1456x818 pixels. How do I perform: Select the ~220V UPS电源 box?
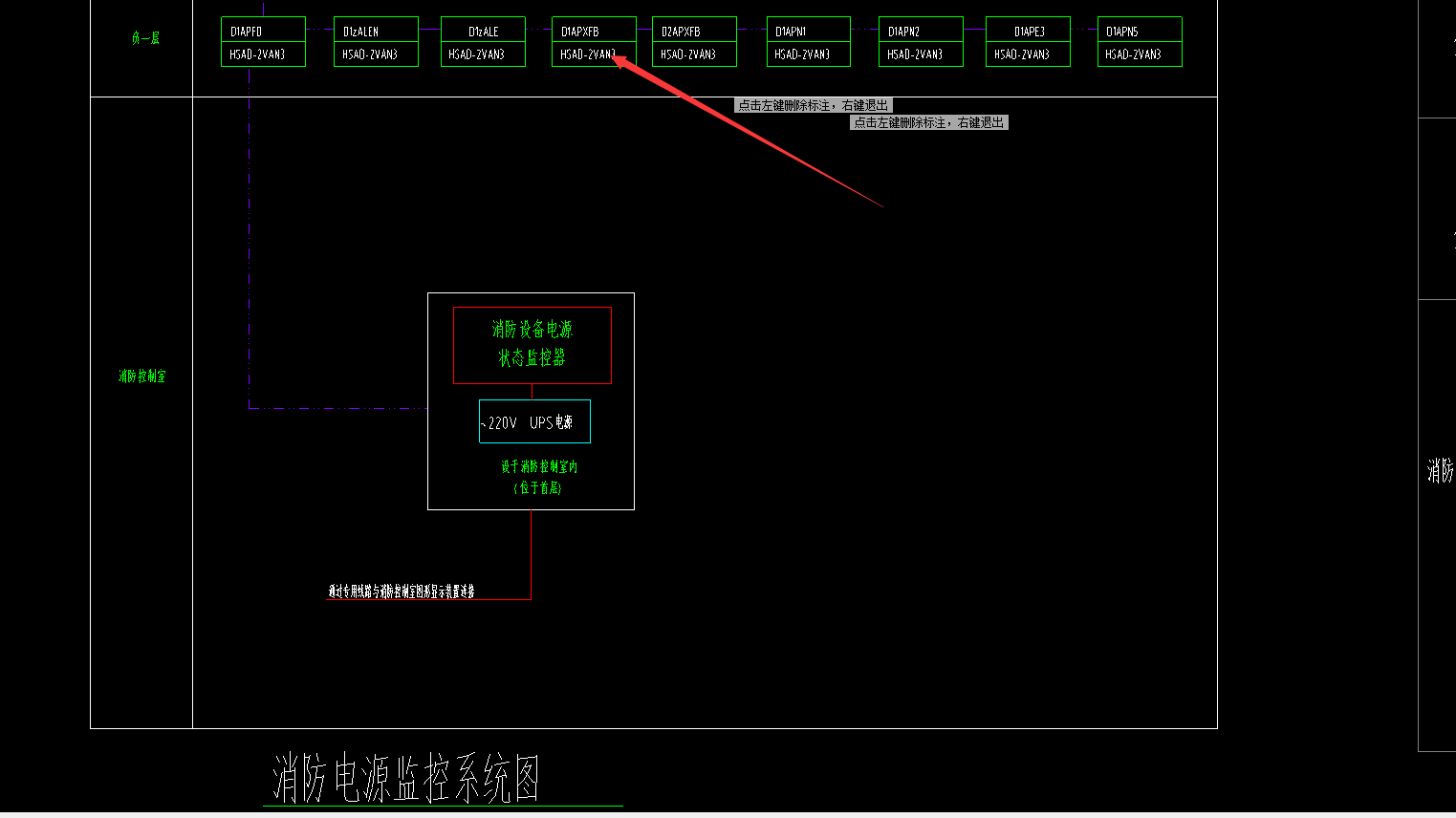pyautogui.click(x=534, y=421)
